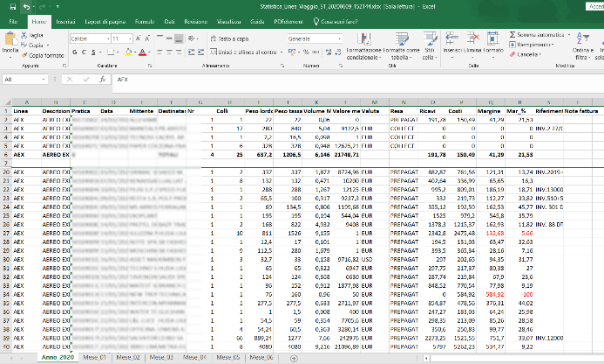Switch to the Formule tab
This screenshot has height=364, width=604.
145,22
